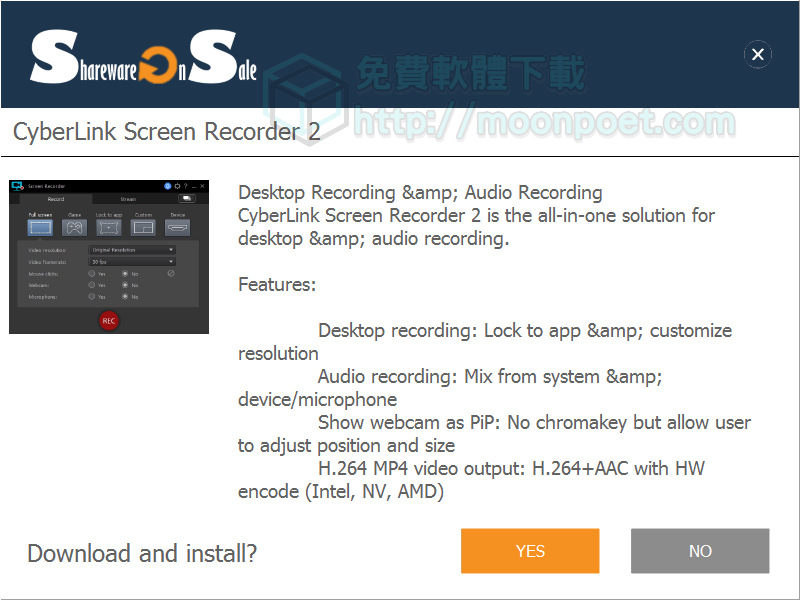Click YES to download and install
The image size is (800, 600).
[x=530, y=551]
